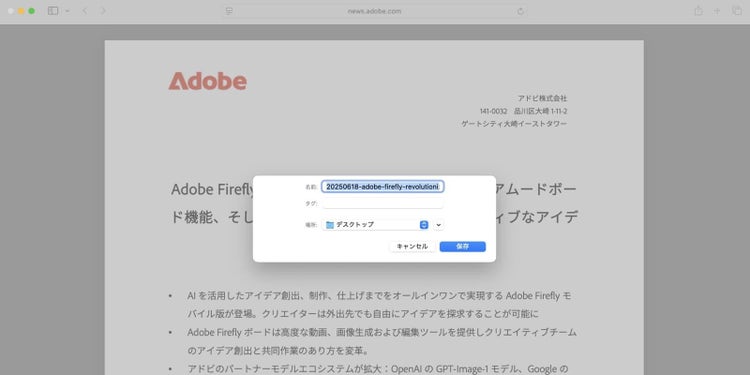Add a new tab with the plus icon
The width and height of the screenshot is (750, 375).
point(717,11)
